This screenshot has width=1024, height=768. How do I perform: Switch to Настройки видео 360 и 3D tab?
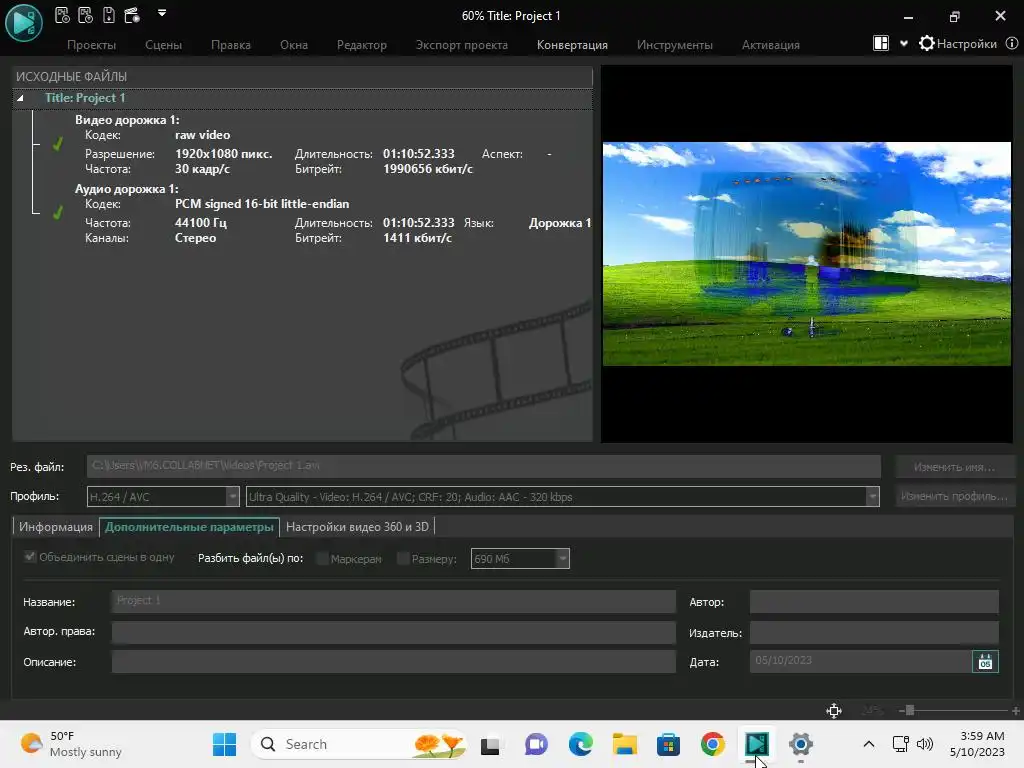(357, 527)
